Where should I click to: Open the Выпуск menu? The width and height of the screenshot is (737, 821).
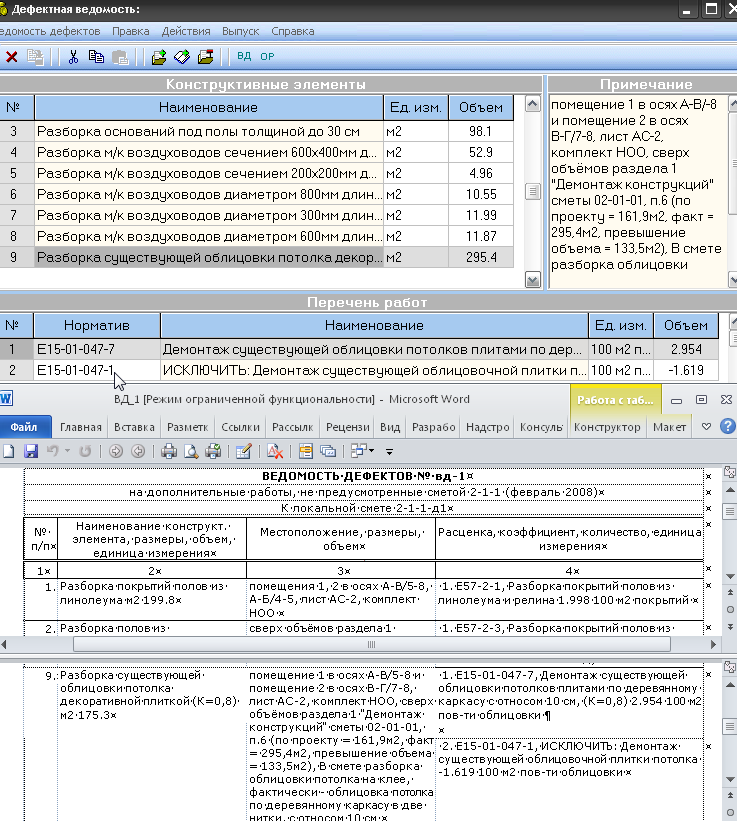tap(240, 32)
